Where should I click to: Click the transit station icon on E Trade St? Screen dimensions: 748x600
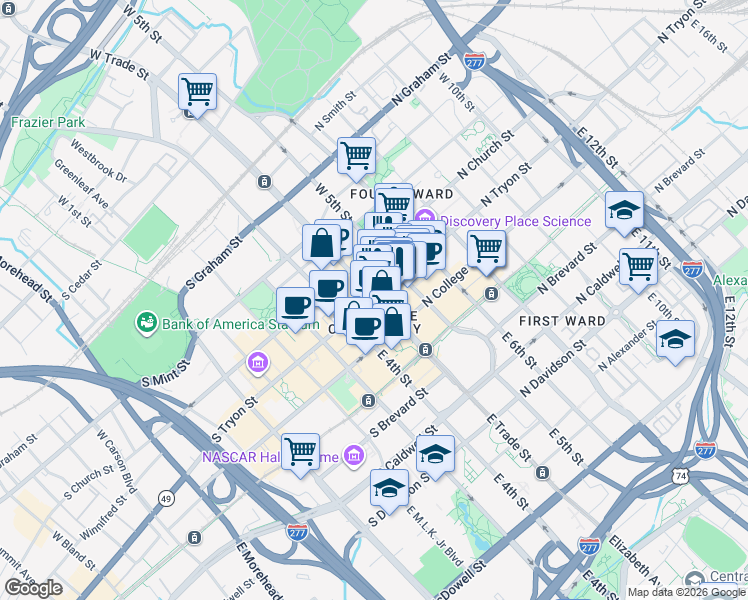(x=542, y=473)
